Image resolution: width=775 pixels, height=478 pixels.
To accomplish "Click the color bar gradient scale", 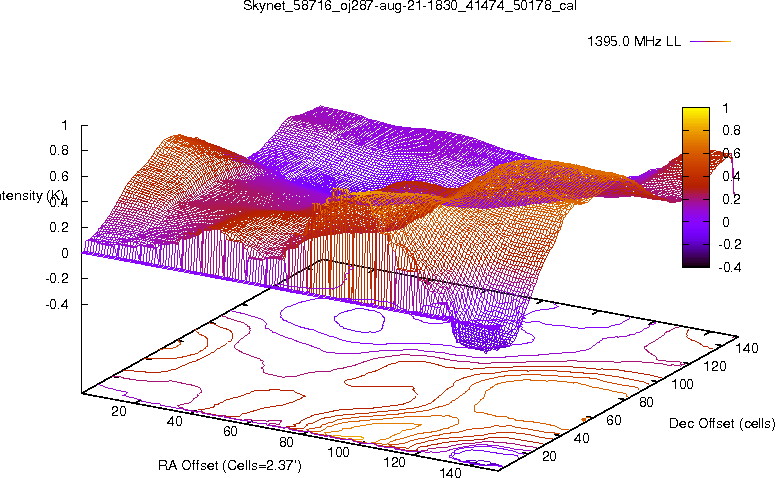I will (x=695, y=187).
